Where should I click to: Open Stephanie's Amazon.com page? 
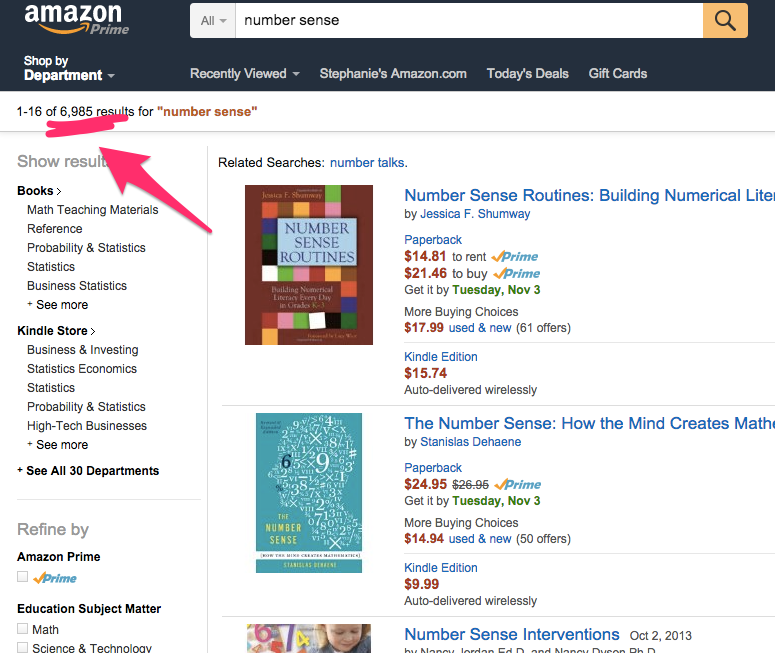click(393, 73)
